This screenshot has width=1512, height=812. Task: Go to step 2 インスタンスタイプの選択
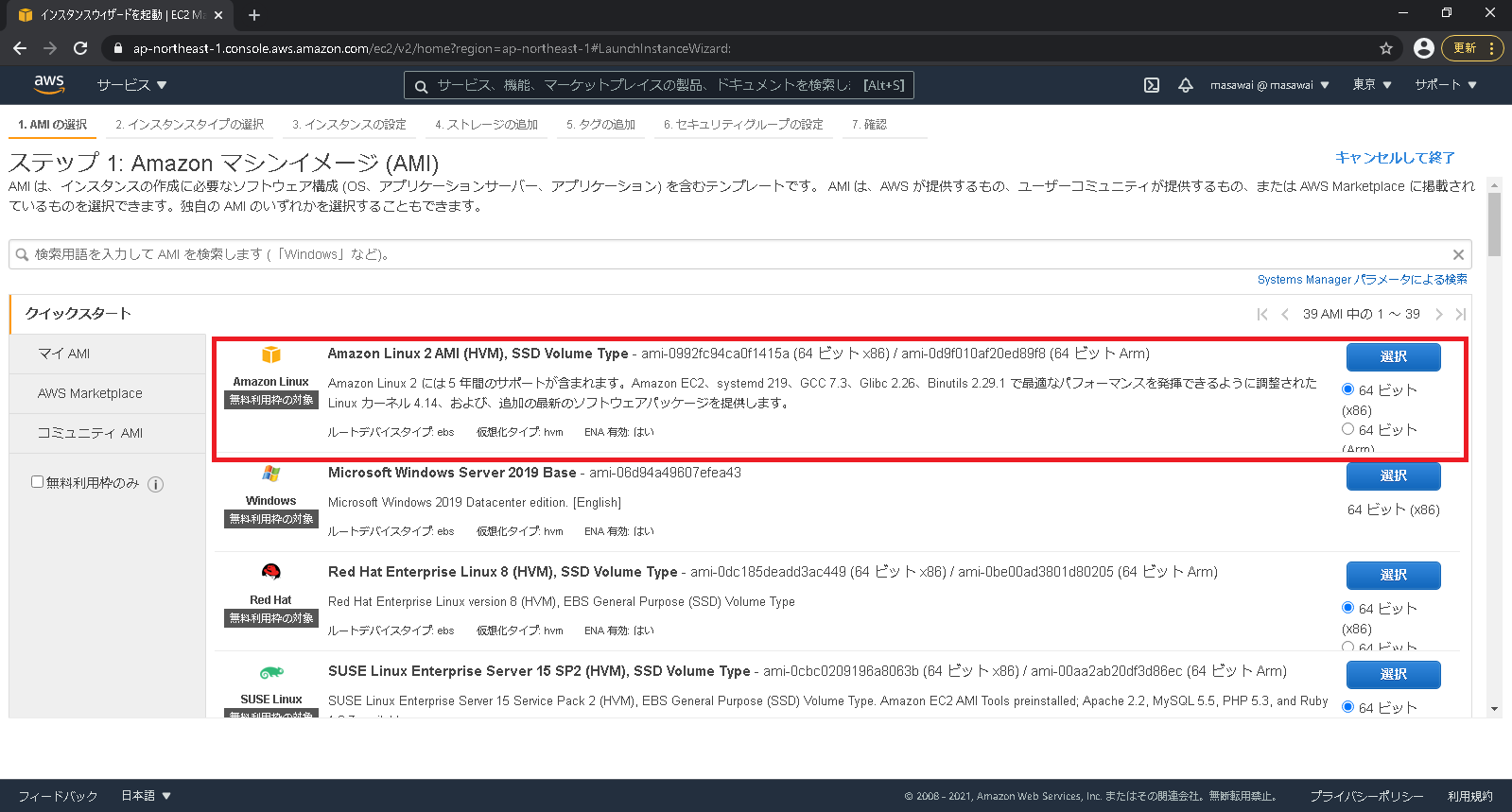pos(189,125)
